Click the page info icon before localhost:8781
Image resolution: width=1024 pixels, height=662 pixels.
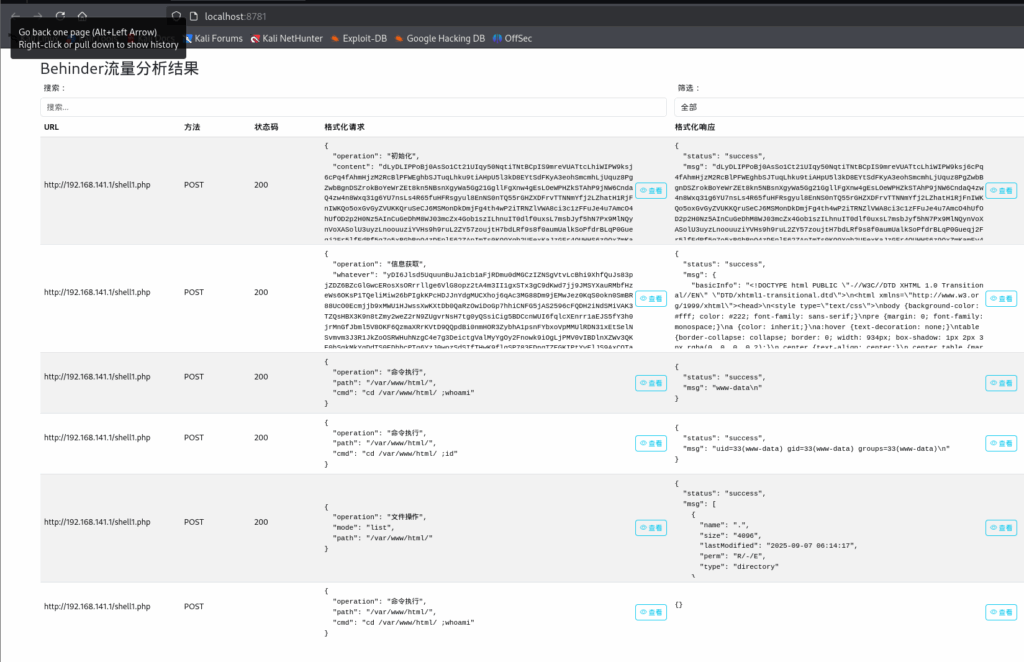tap(193, 16)
